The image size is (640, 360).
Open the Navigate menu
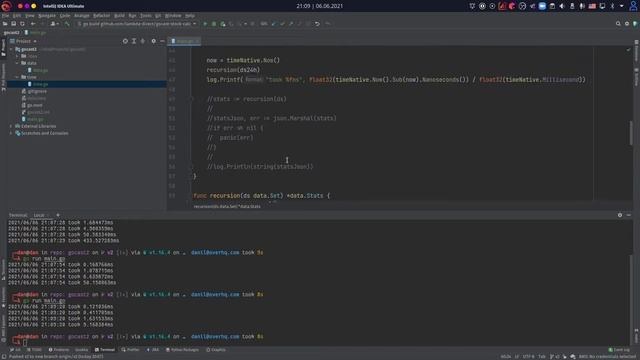[x=47, y=16]
